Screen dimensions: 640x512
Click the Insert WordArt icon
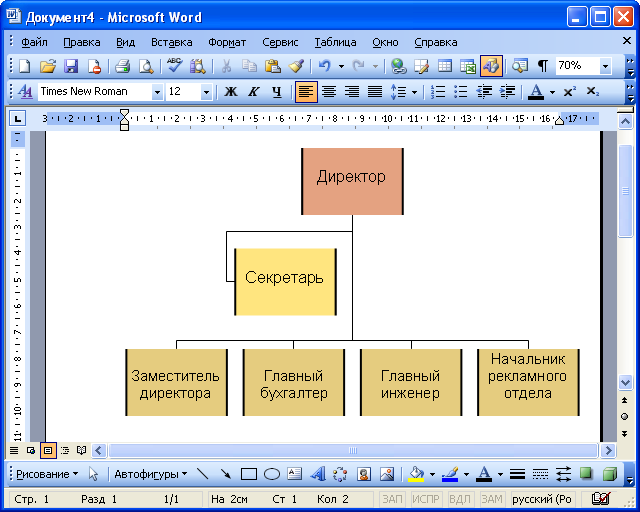click(x=318, y=474)
